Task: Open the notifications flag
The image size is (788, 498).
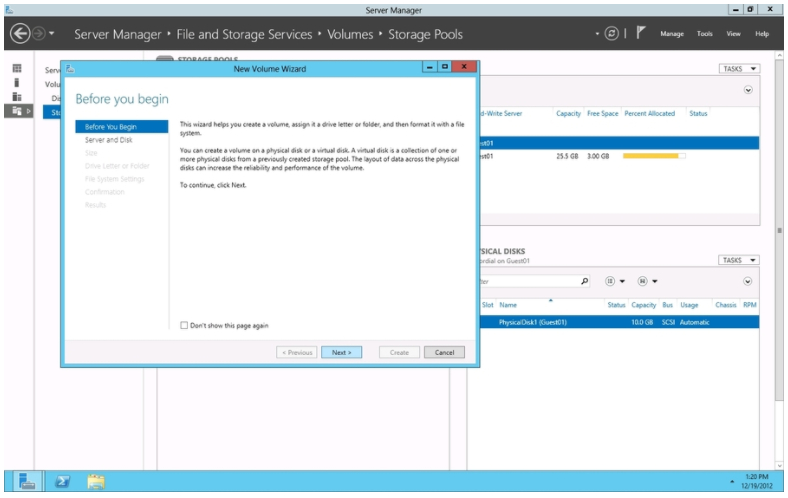Action: 640,33
